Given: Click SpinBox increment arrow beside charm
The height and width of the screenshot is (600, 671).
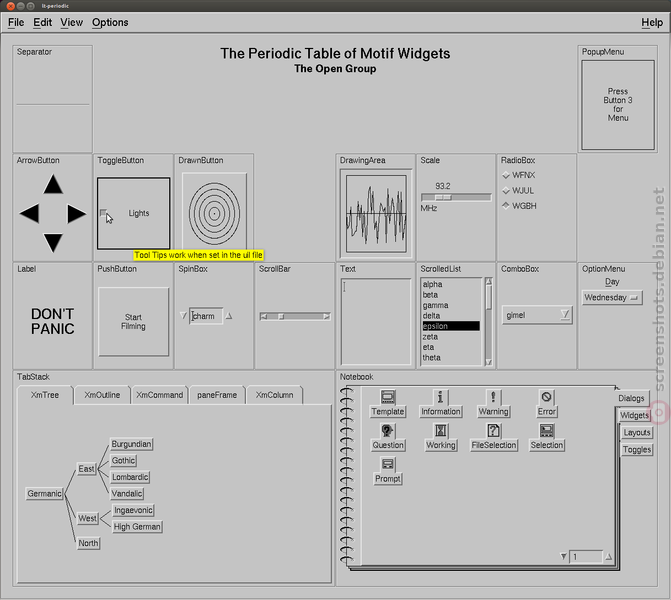Looking at the screenshot, I should pyautogui.click(x=229, y=316).
